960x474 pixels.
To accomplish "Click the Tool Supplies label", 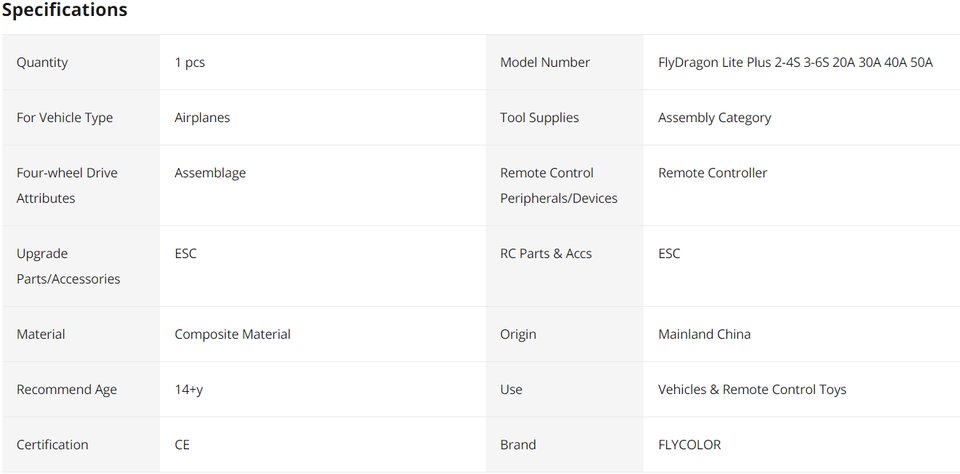I will coord(539,117).
